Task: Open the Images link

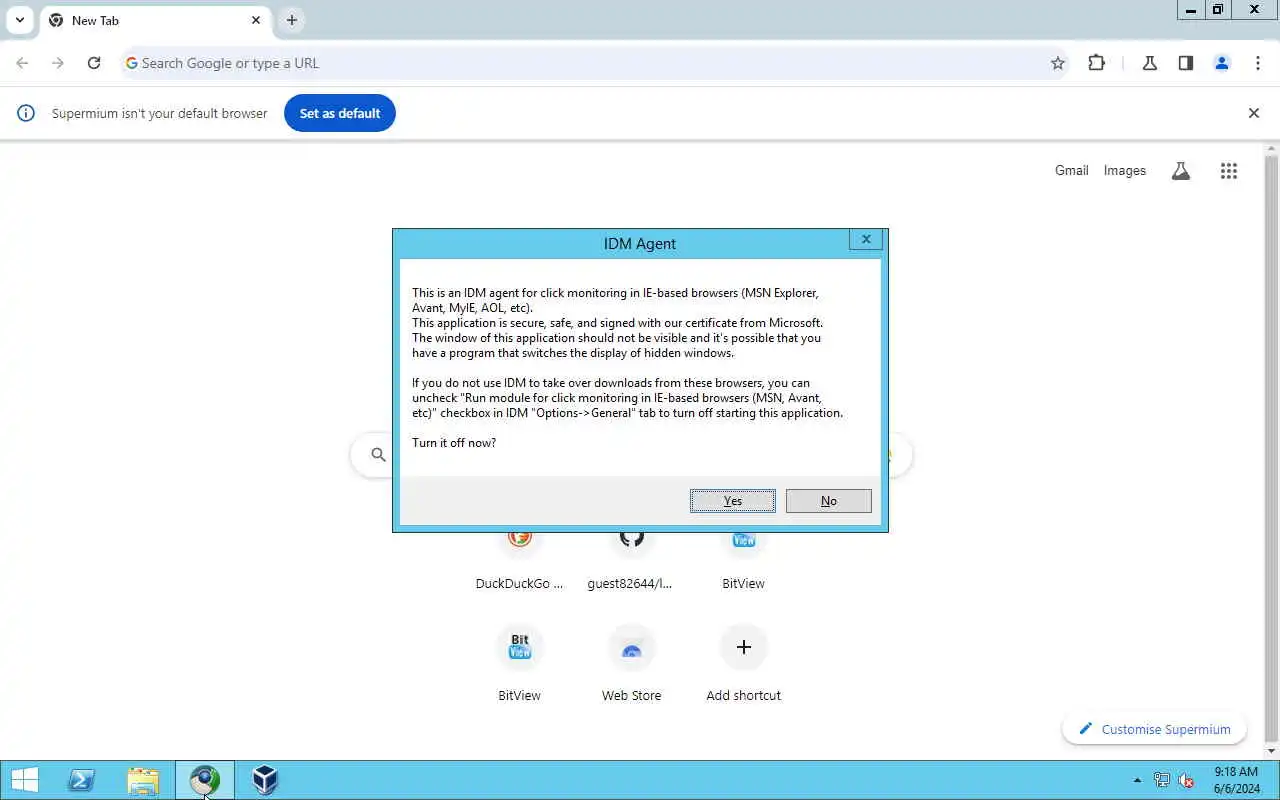Action: click(x=1125, y=171)
